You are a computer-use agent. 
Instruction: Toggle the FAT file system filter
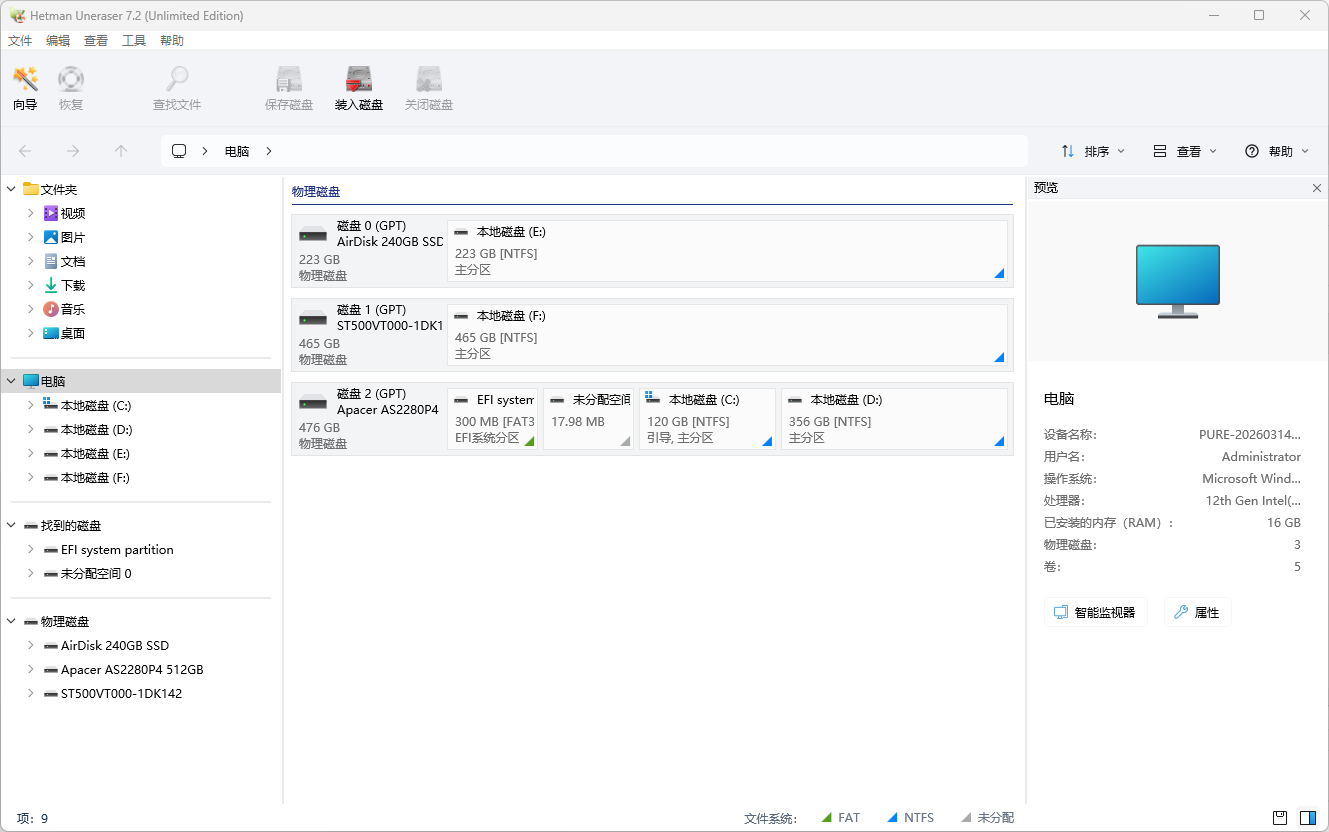coord(840,817)
